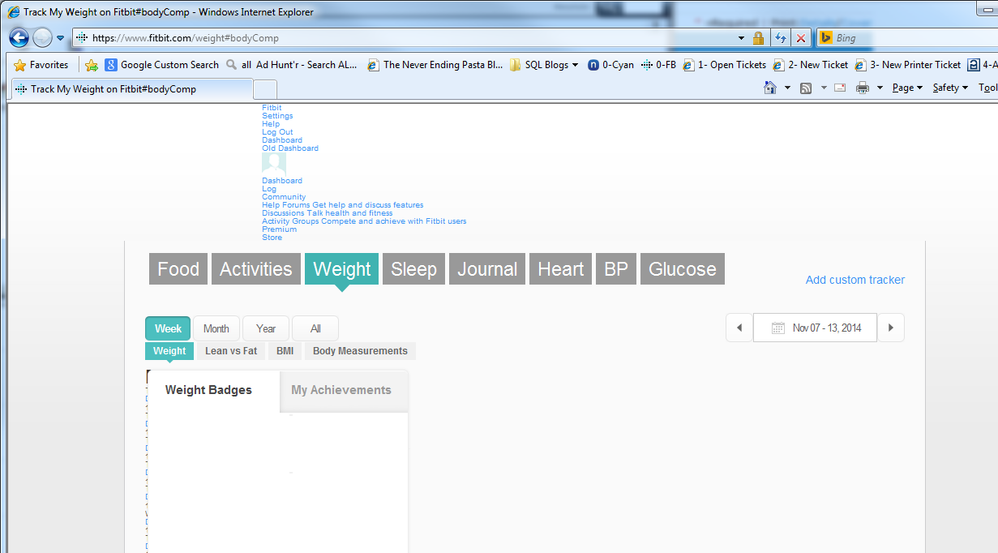Click the browser Forward arrow button

click(43, 38)
